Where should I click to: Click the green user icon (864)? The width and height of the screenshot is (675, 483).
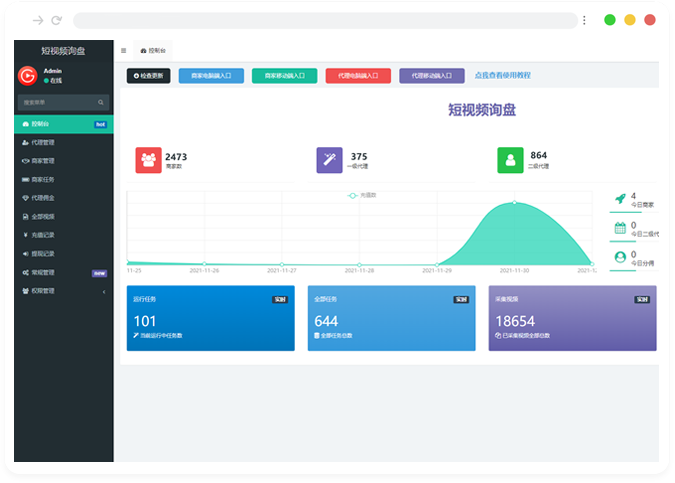coord(511,160)
